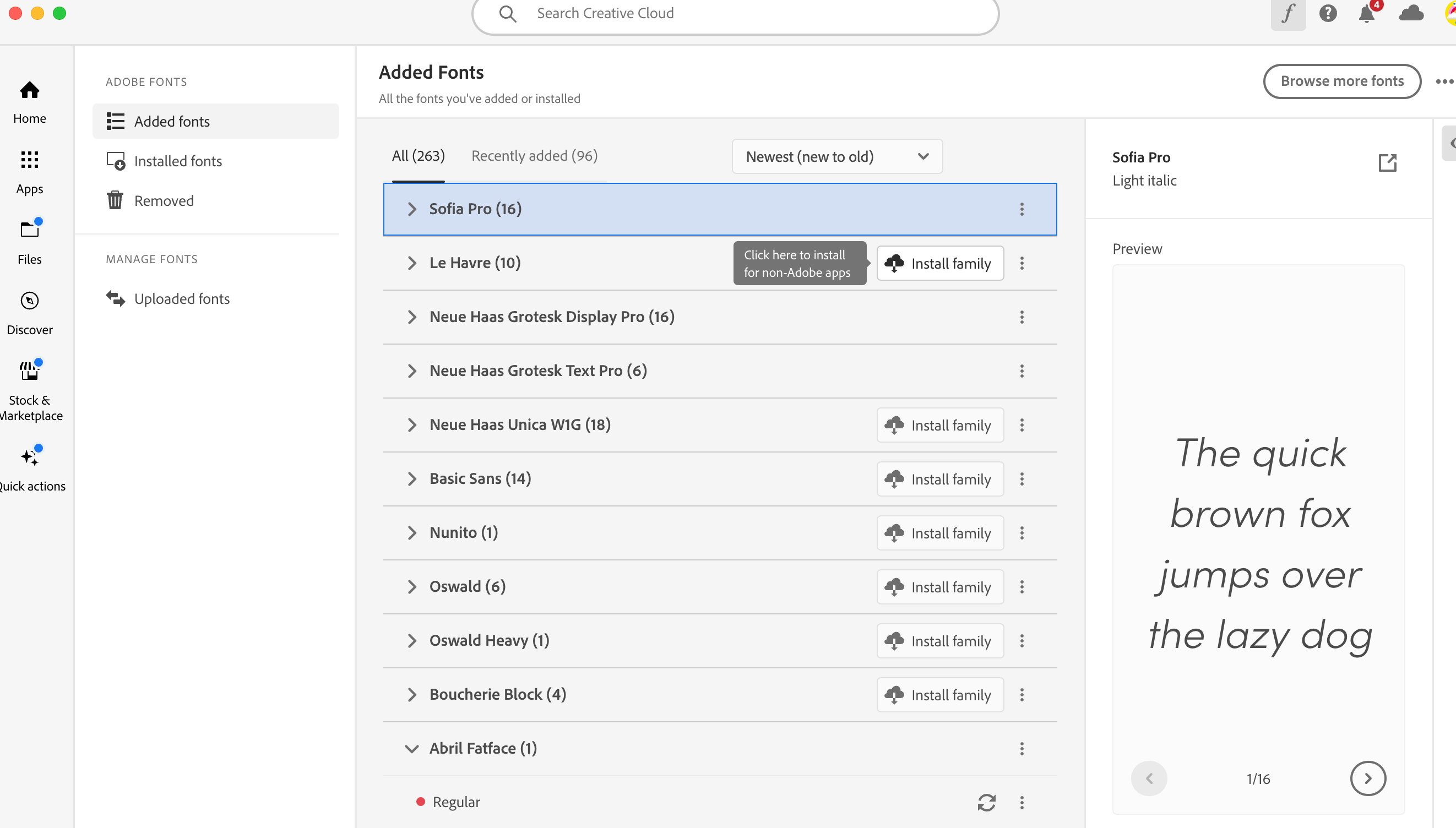Open Neue Haas Grotesk Display Pro options menu
1456x828 pixels.
tap(1022, 317)
